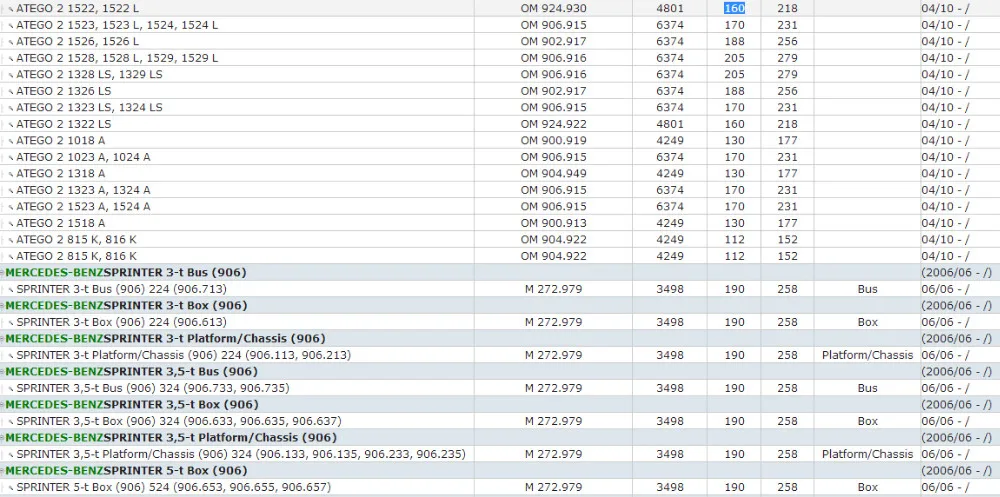1000x497 pixels.
Task: Click the arrow icon beside ATEGO 2 1322 LS
Action: [11, 125]
